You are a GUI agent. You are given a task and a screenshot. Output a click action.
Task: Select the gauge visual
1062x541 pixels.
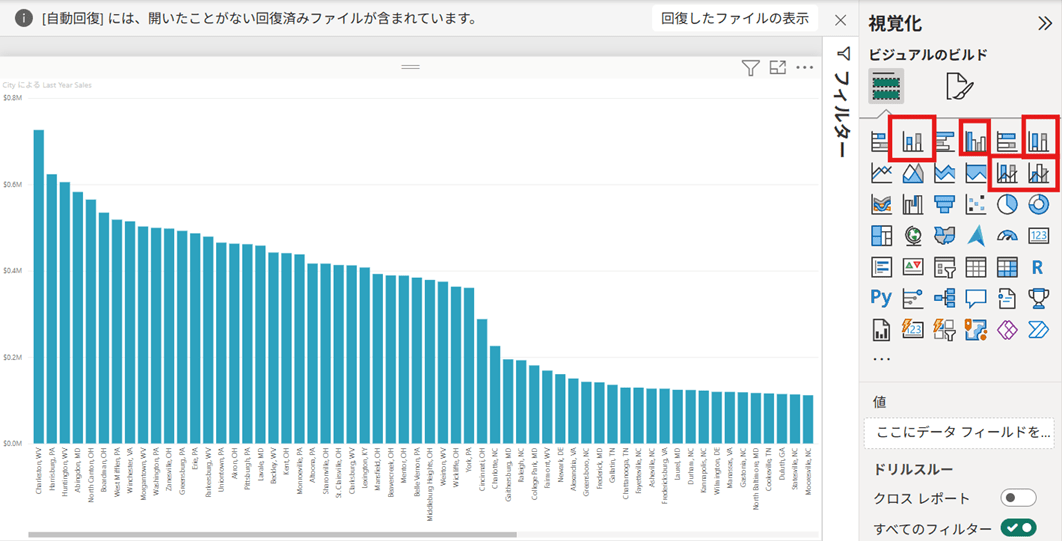coord(1008,236)
